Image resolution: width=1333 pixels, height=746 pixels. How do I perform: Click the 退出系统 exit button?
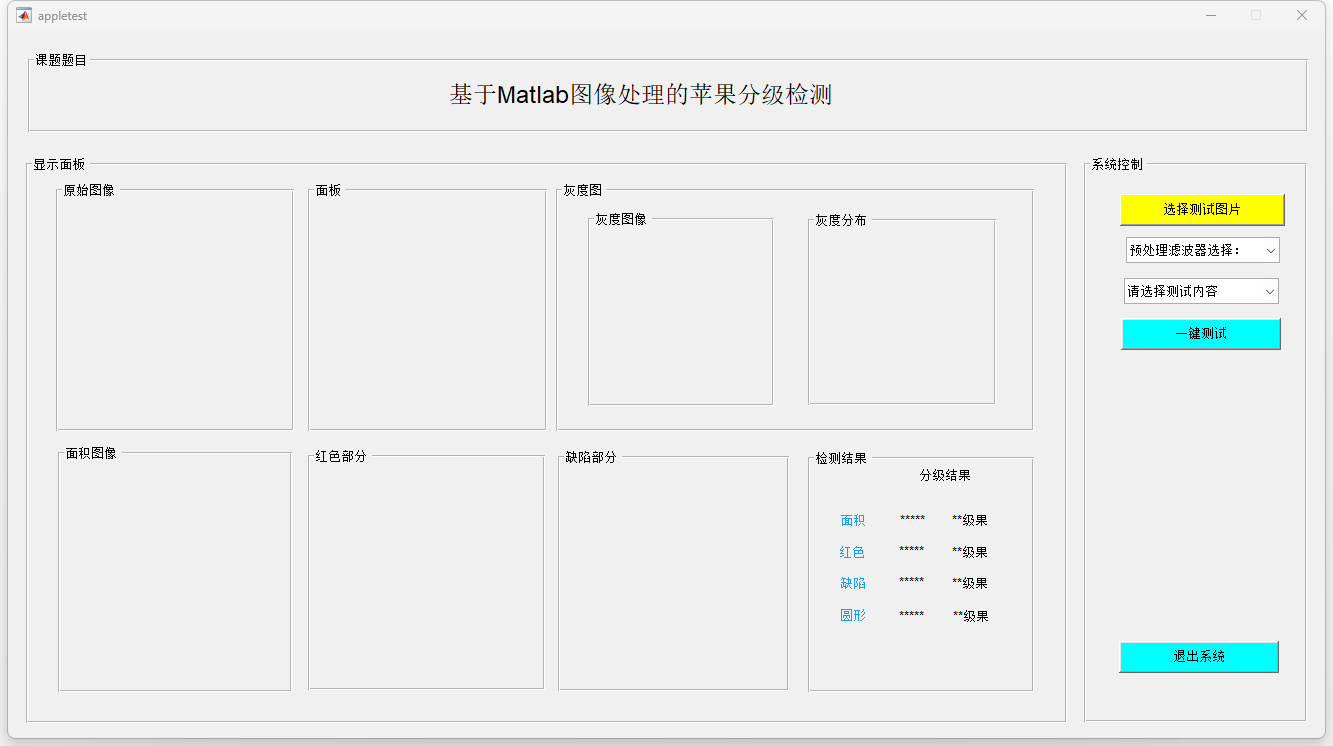pyautogui.click(x=1199, y=657)
